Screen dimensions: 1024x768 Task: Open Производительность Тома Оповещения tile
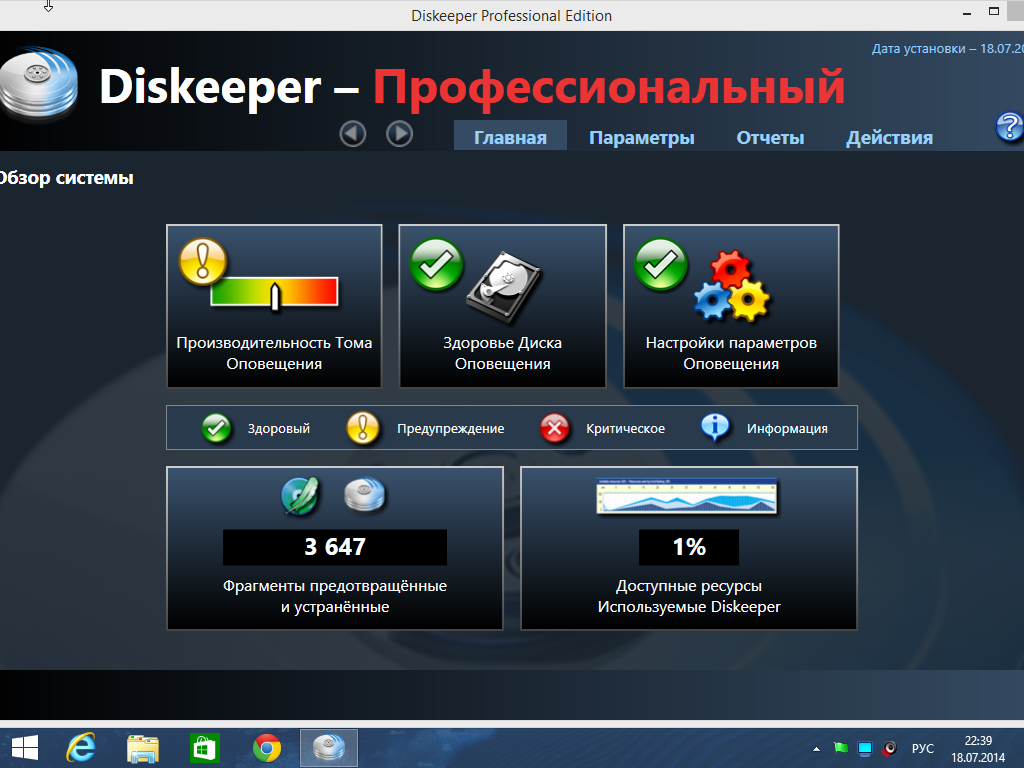tap(274, 306)
